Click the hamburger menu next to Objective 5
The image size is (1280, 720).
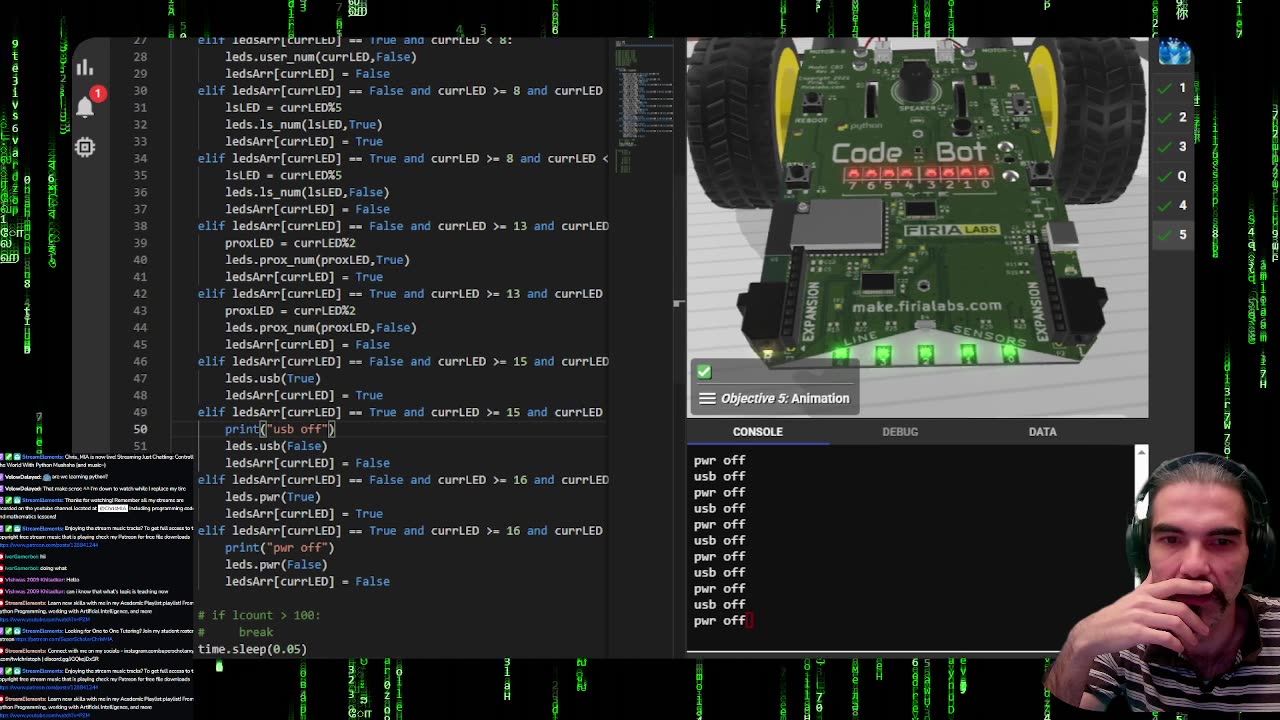point(707,398)
